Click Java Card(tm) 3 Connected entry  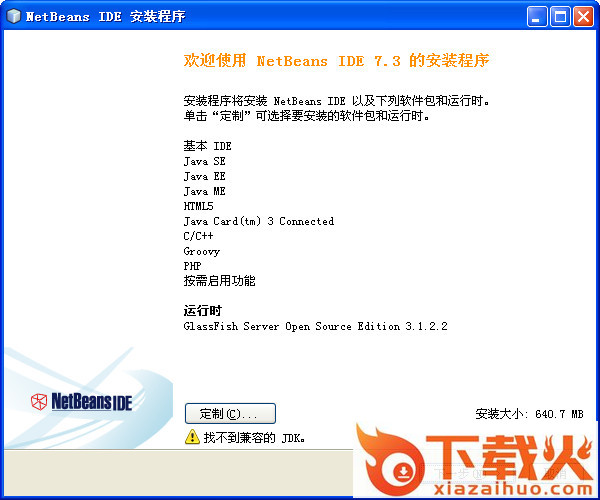point(259,221)
